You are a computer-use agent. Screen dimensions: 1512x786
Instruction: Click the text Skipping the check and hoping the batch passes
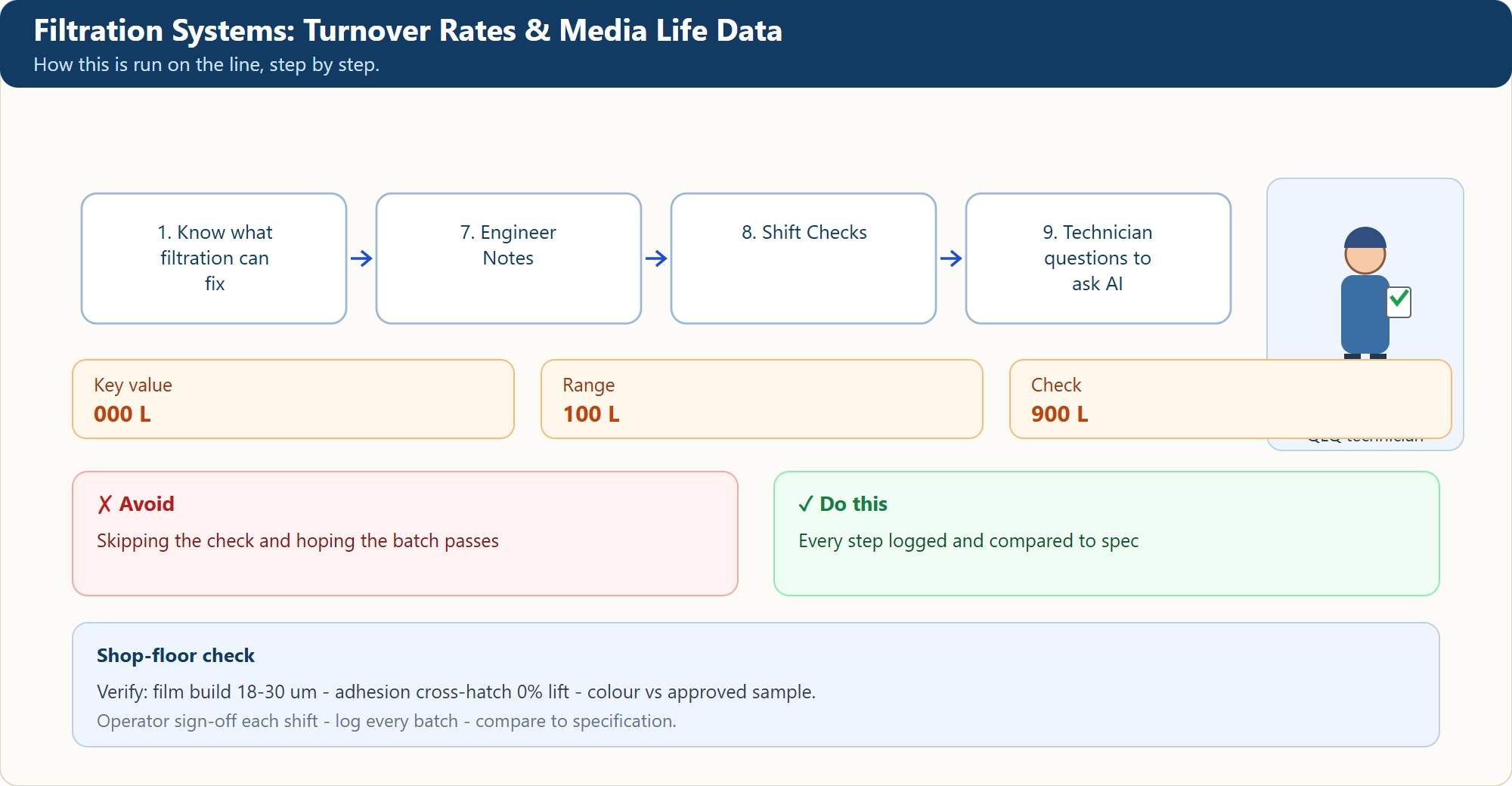tap(298, 541)
